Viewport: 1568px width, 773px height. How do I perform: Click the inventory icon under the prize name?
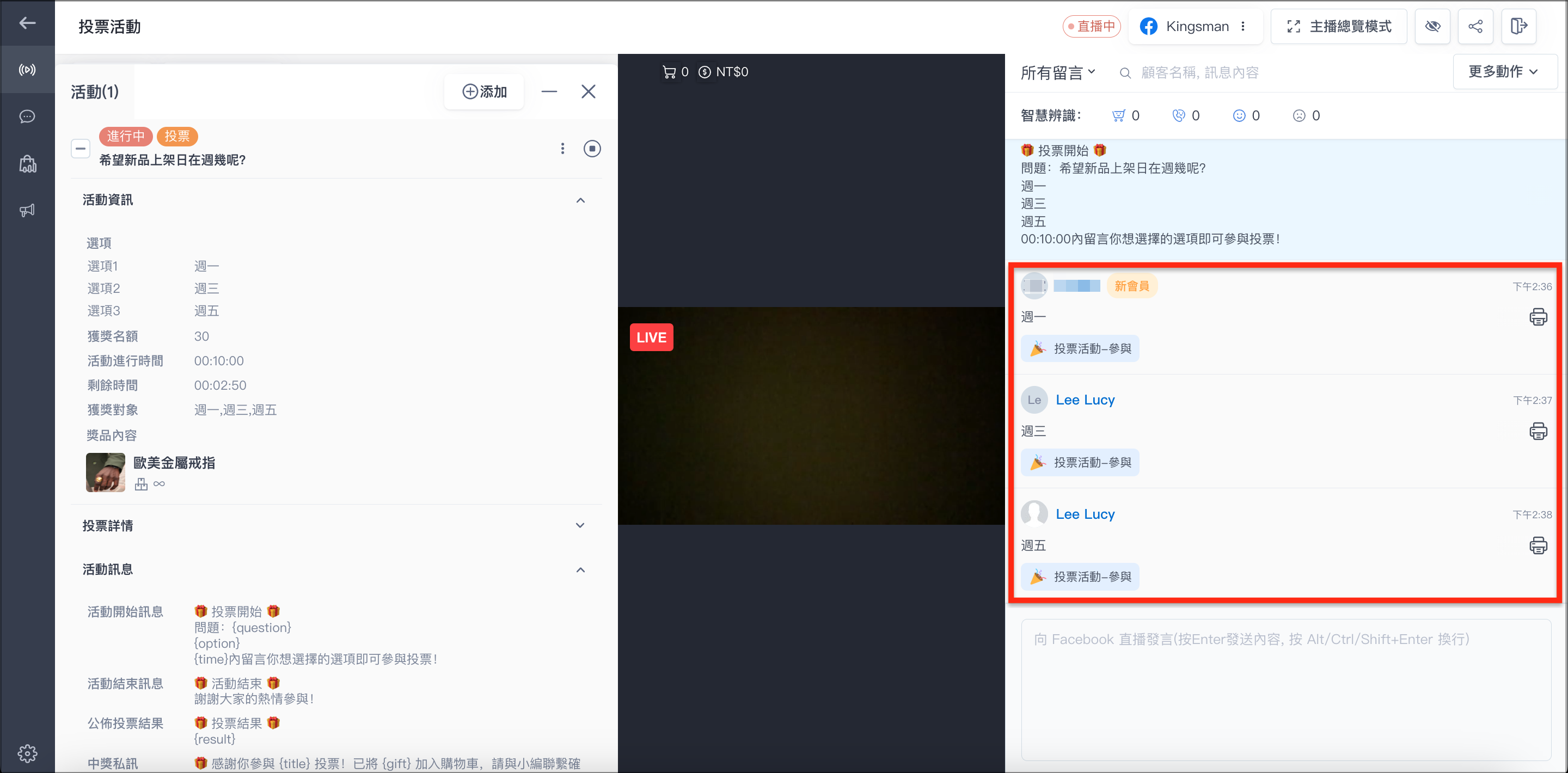tap(141, 484)
